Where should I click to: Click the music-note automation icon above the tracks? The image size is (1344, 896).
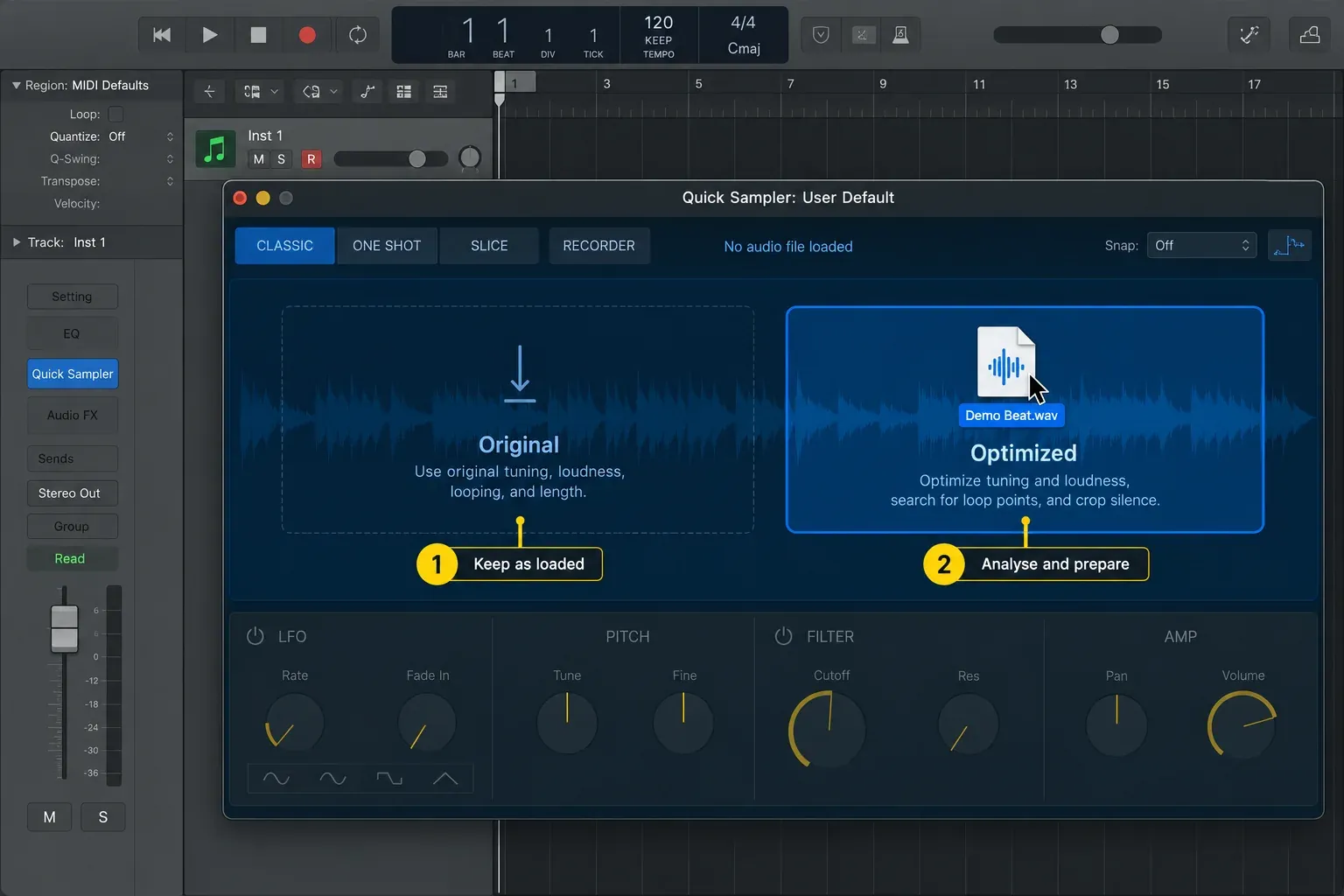pyautogui.click(x=367, y=92)
